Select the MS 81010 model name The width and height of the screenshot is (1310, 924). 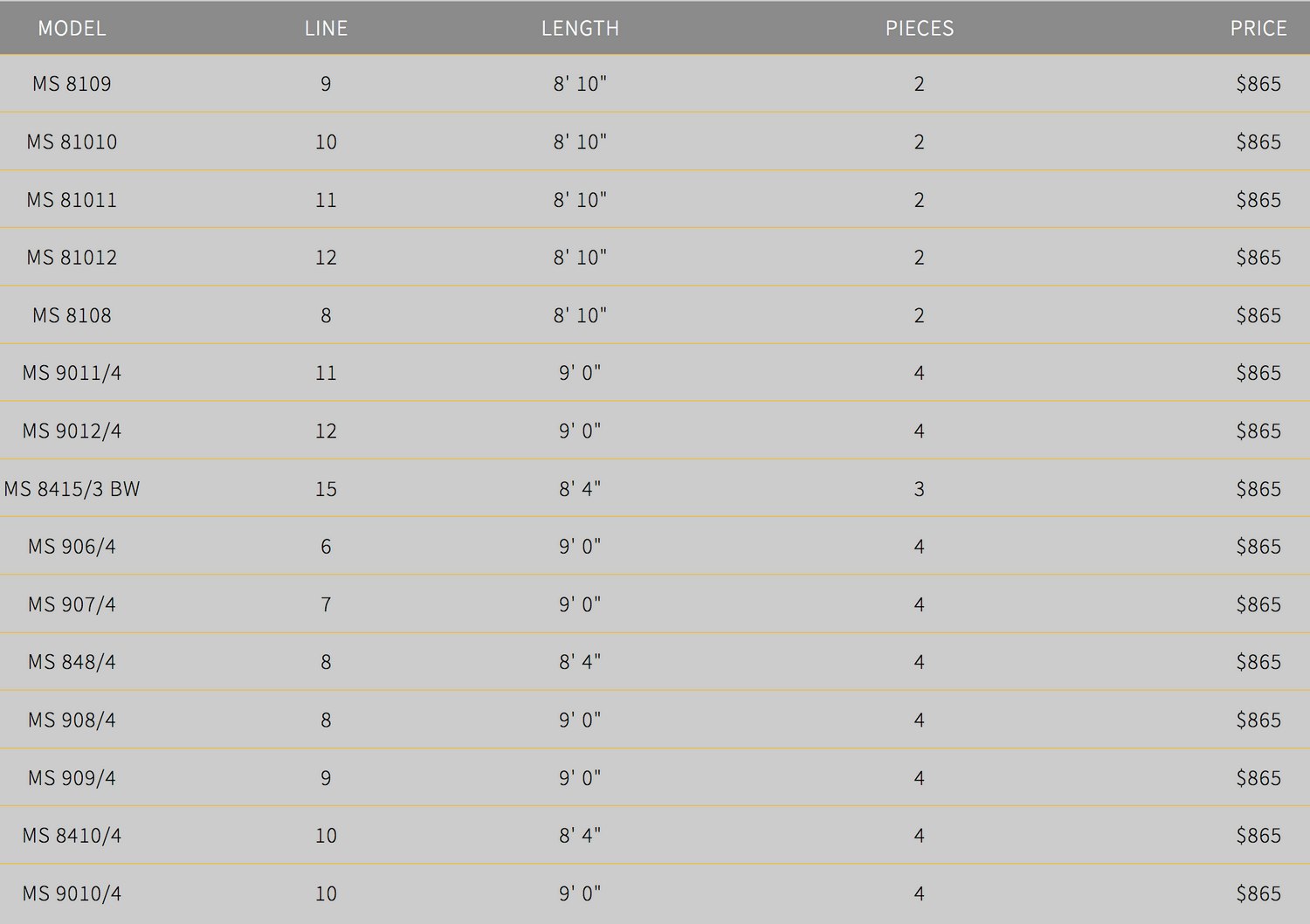pos(72,141)
